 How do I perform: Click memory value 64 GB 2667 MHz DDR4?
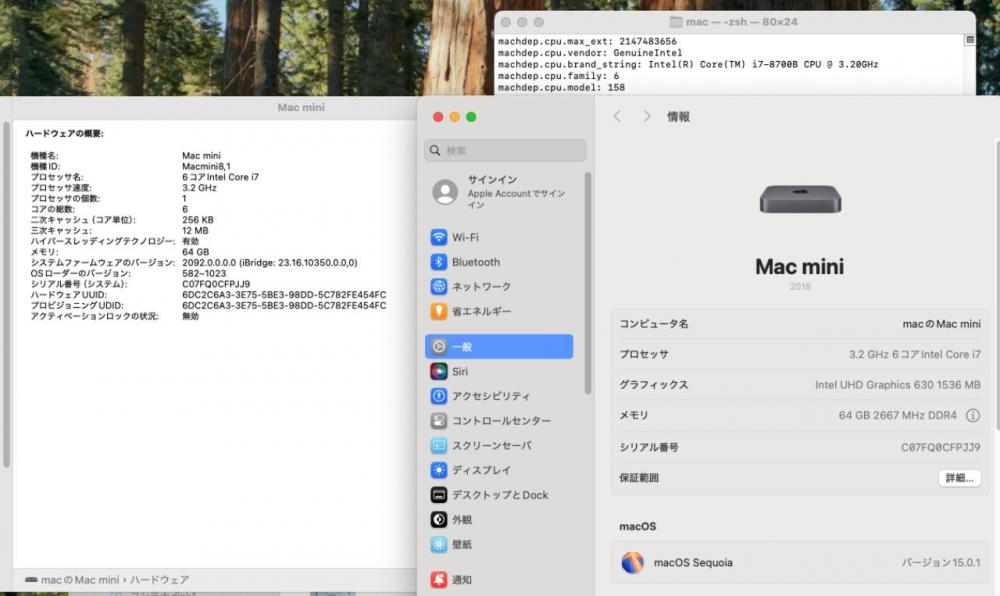point(897,416)
